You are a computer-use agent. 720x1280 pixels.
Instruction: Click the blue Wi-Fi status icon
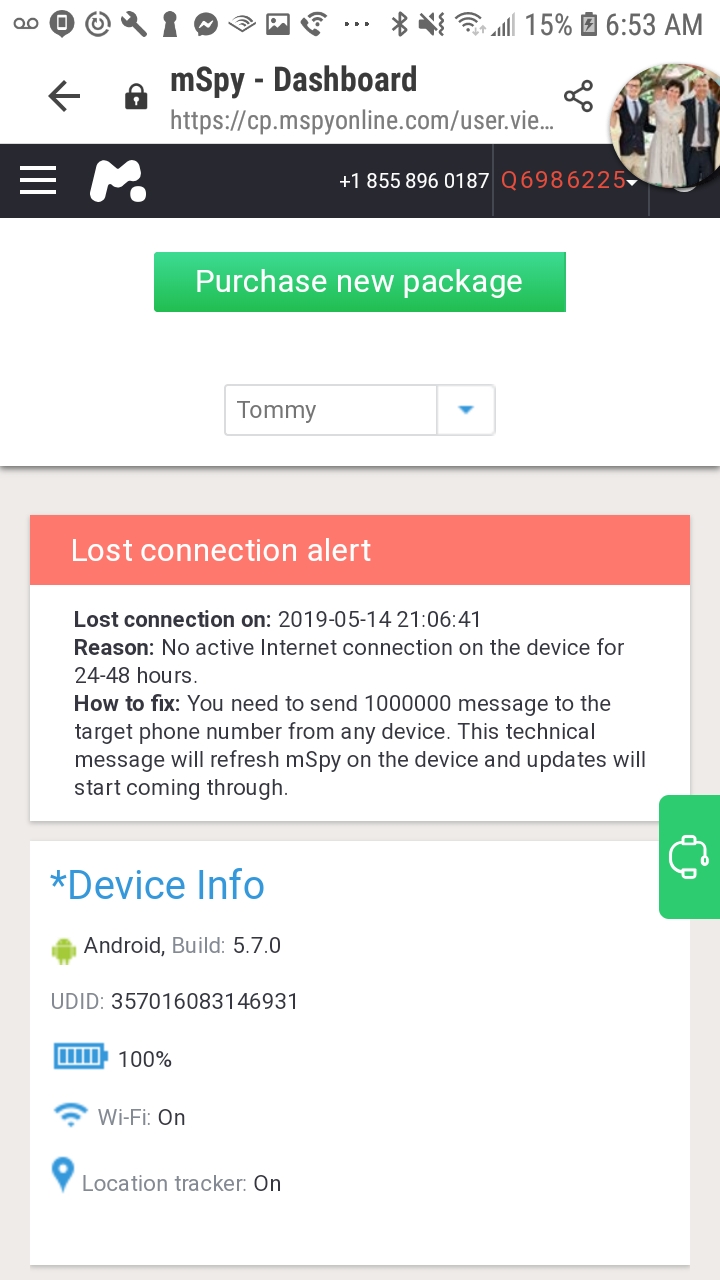(x=69, y=1115)
